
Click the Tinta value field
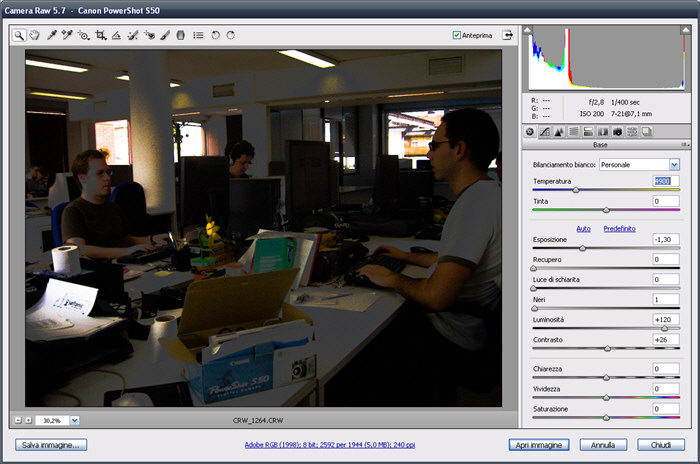click(x=666, y=201)
